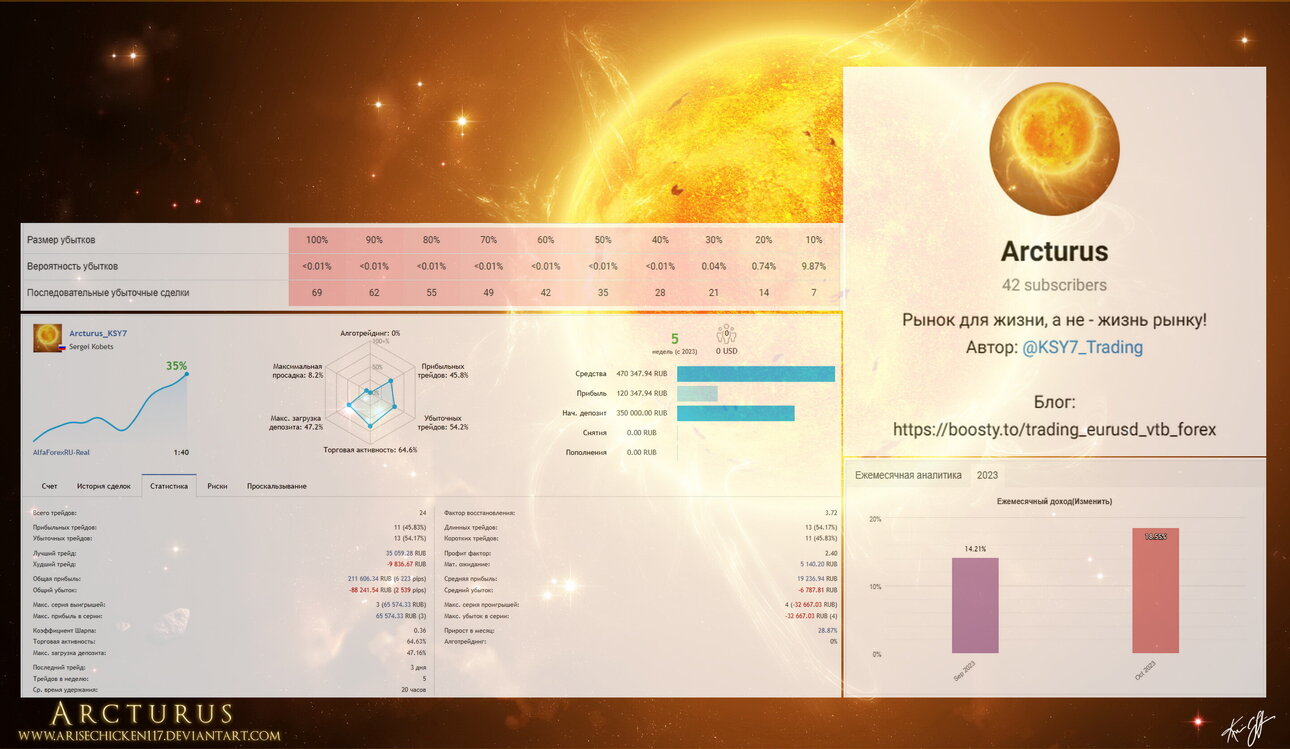Click the Oct 2023 red income bar
This screenshot has height=749, width=1290.
(1156, 591)
